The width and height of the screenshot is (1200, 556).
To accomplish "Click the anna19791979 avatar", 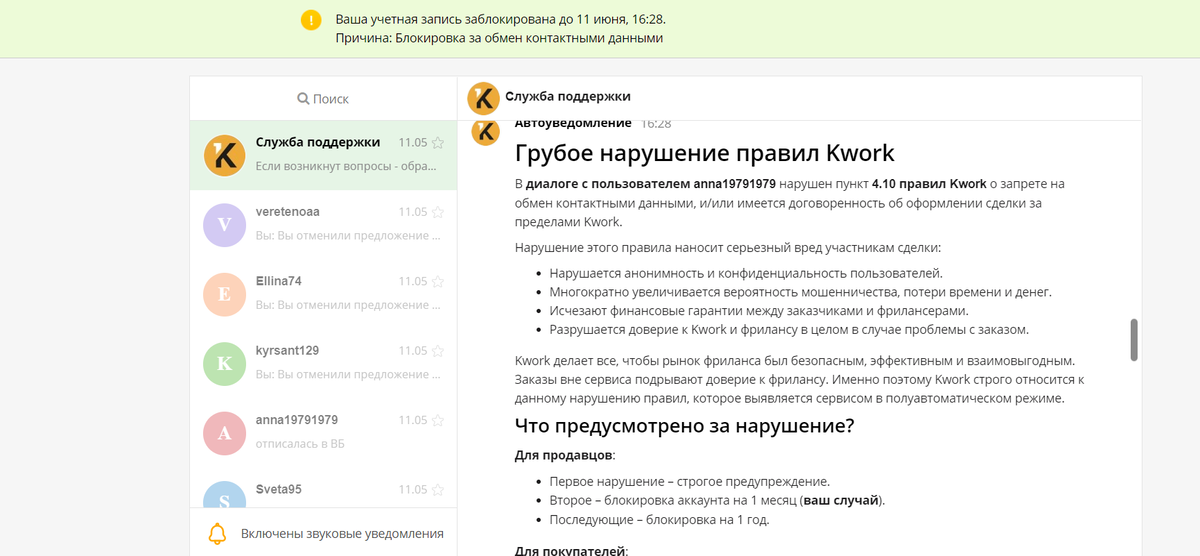I will (224, 433).
